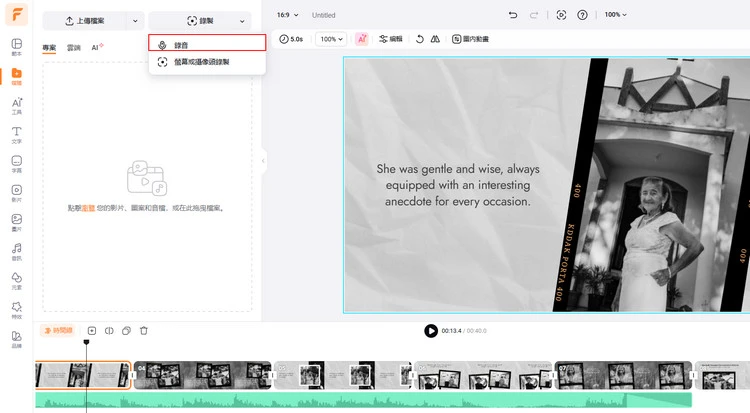Select 錄音 (record audio) from the dropdown menu
Viewport: 750px width, 413px height.
coord(206,43)
